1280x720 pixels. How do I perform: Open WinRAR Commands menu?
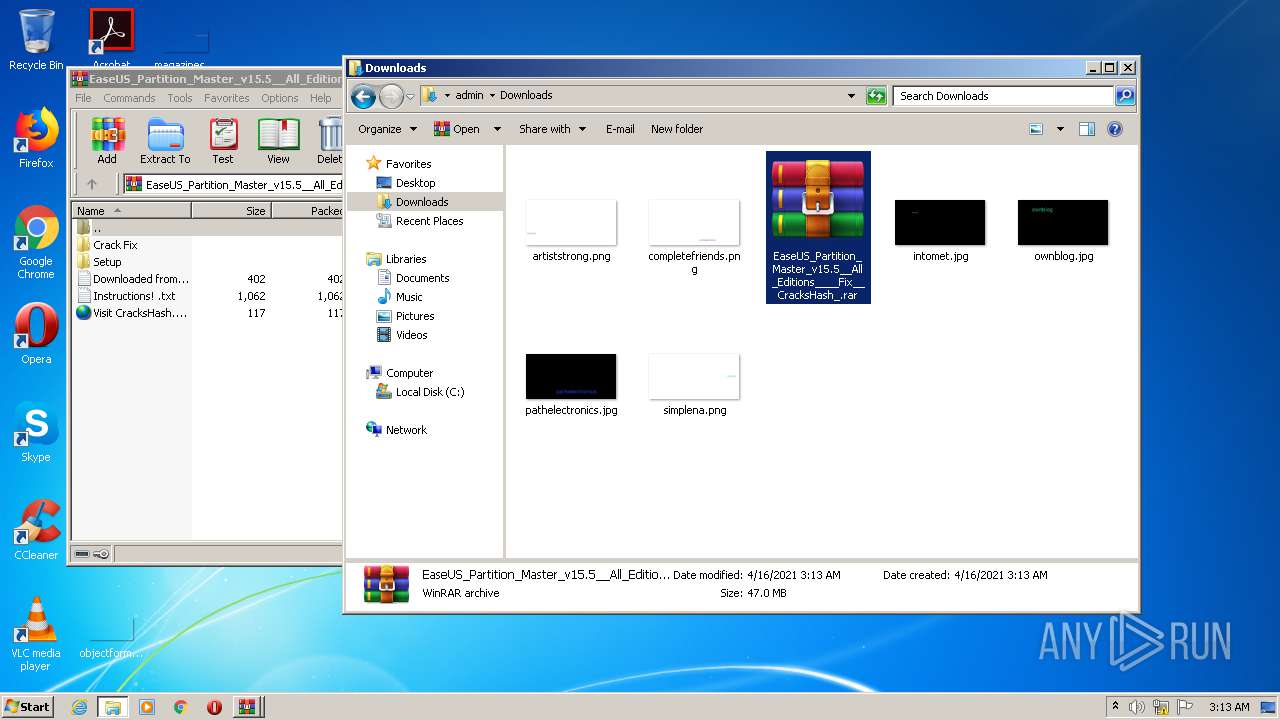click(x=129, y=98)
